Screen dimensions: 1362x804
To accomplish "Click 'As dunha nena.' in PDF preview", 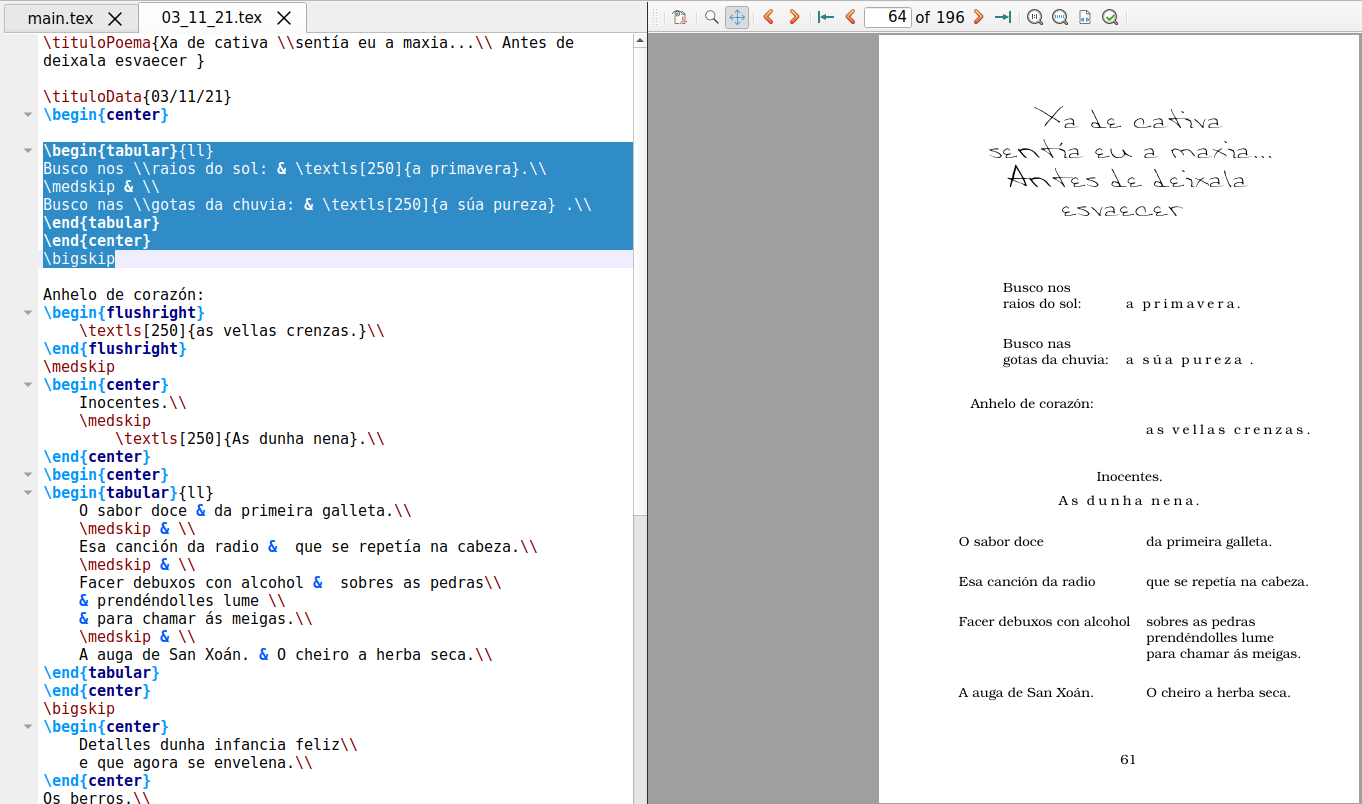I will 1129,501.
